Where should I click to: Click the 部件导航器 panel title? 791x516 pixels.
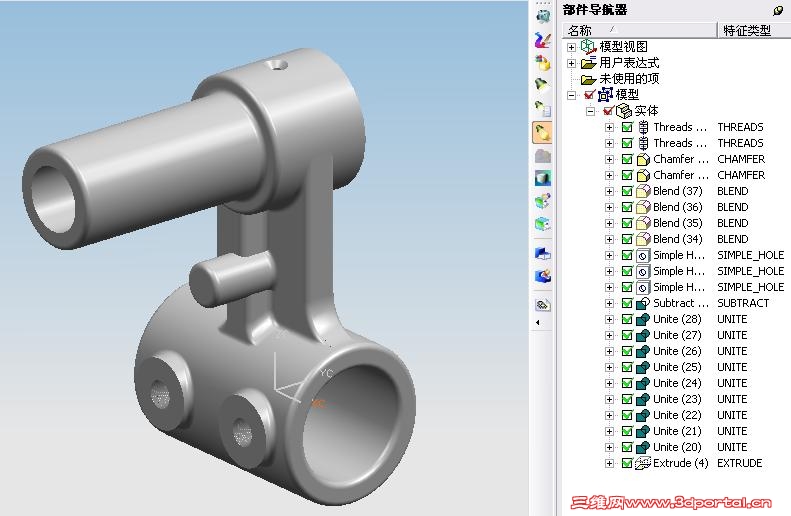[595, 10]
